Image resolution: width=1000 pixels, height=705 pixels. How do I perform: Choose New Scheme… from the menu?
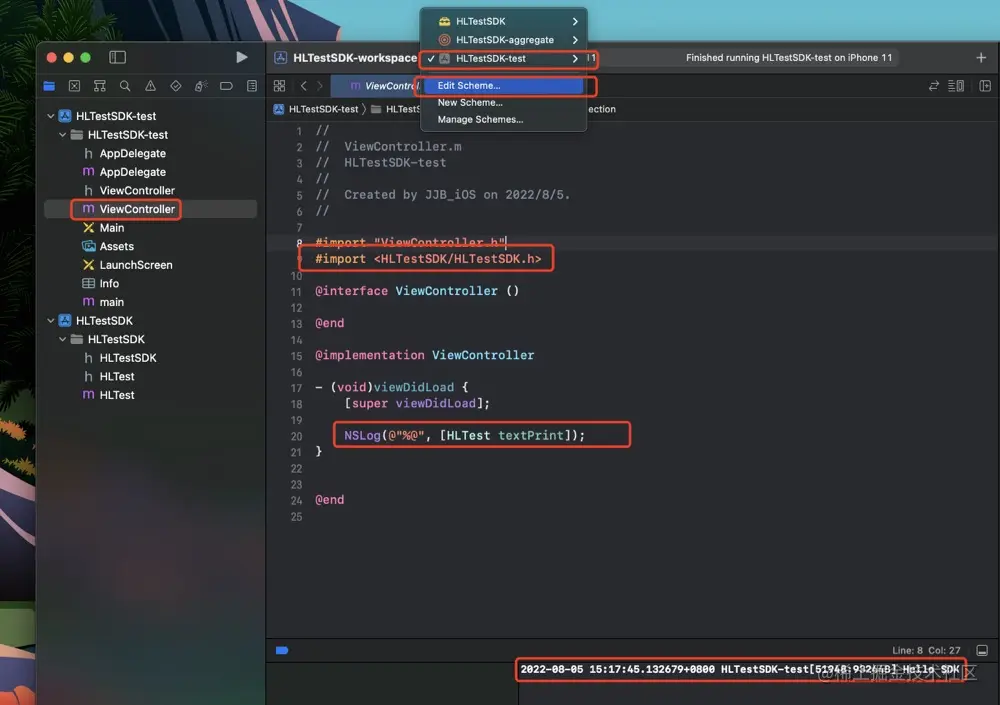[503, 102]
